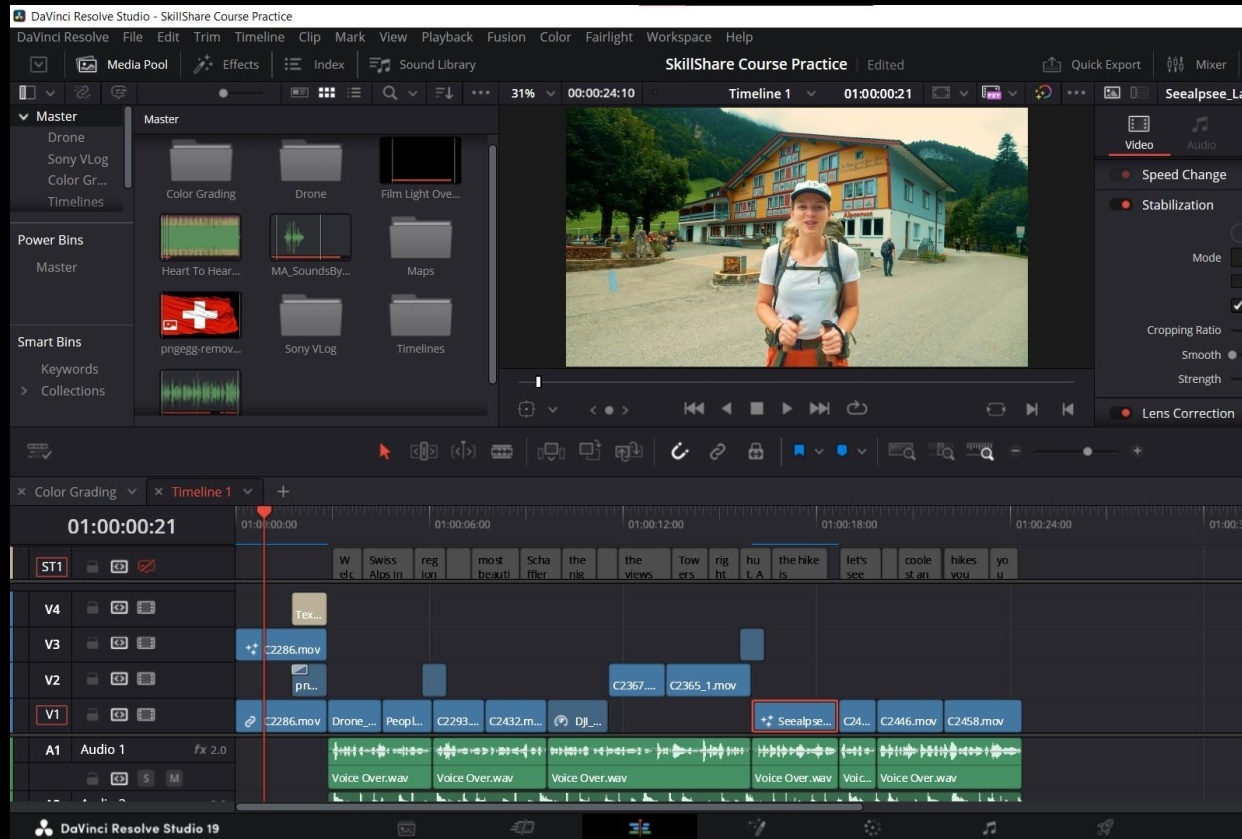The image size is (1242, 839).
Task: Open the Sound Library panel
Action: pyautogui.click(x=423, y=65)
